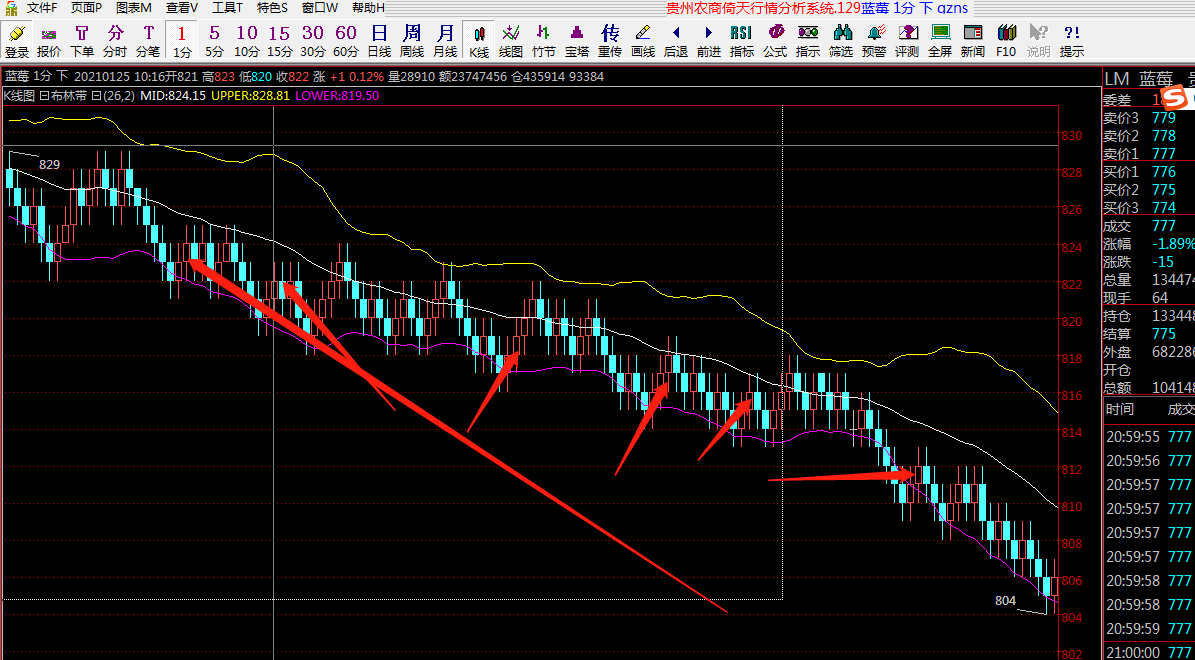Switch to 日线 daily period
Image resolution: width=1195 pixels, height=660 pixels.
(x=379, y=41)
